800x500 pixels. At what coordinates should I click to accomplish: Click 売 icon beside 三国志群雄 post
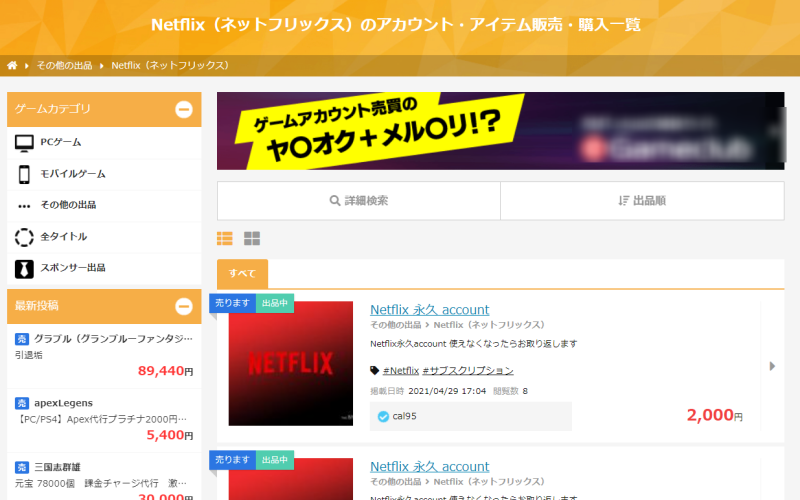[x=21, y=467]
